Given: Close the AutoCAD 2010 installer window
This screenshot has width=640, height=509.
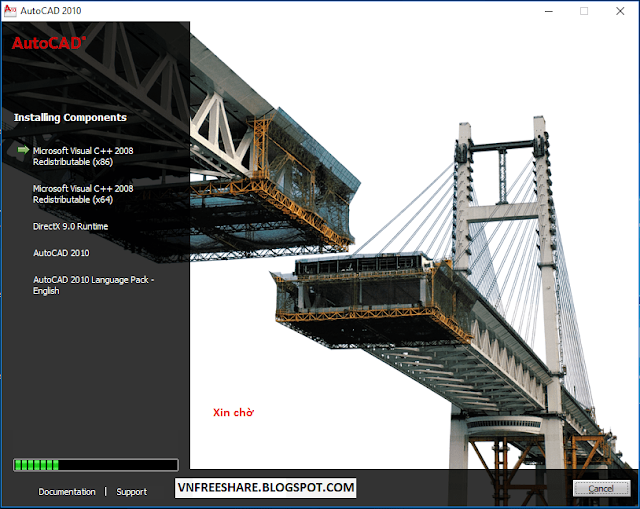Looking at the screenshot, I should click(x=620, y=11).
